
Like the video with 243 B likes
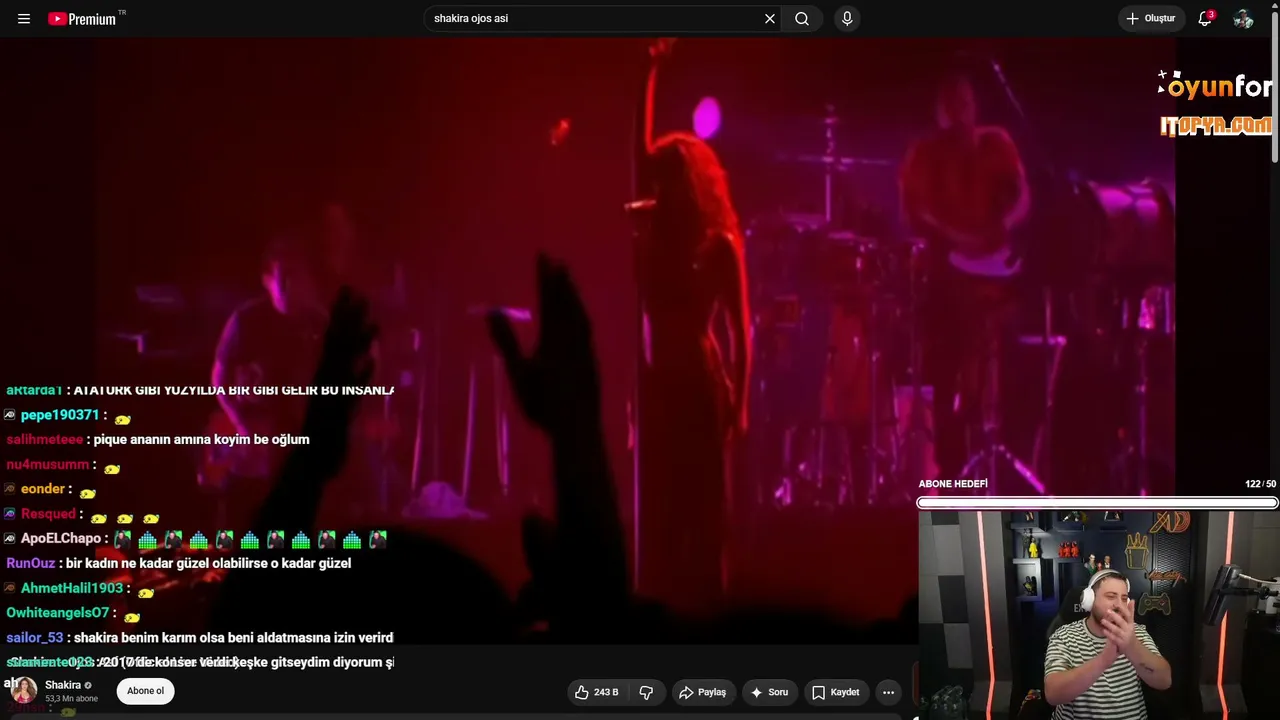point(596,692)
